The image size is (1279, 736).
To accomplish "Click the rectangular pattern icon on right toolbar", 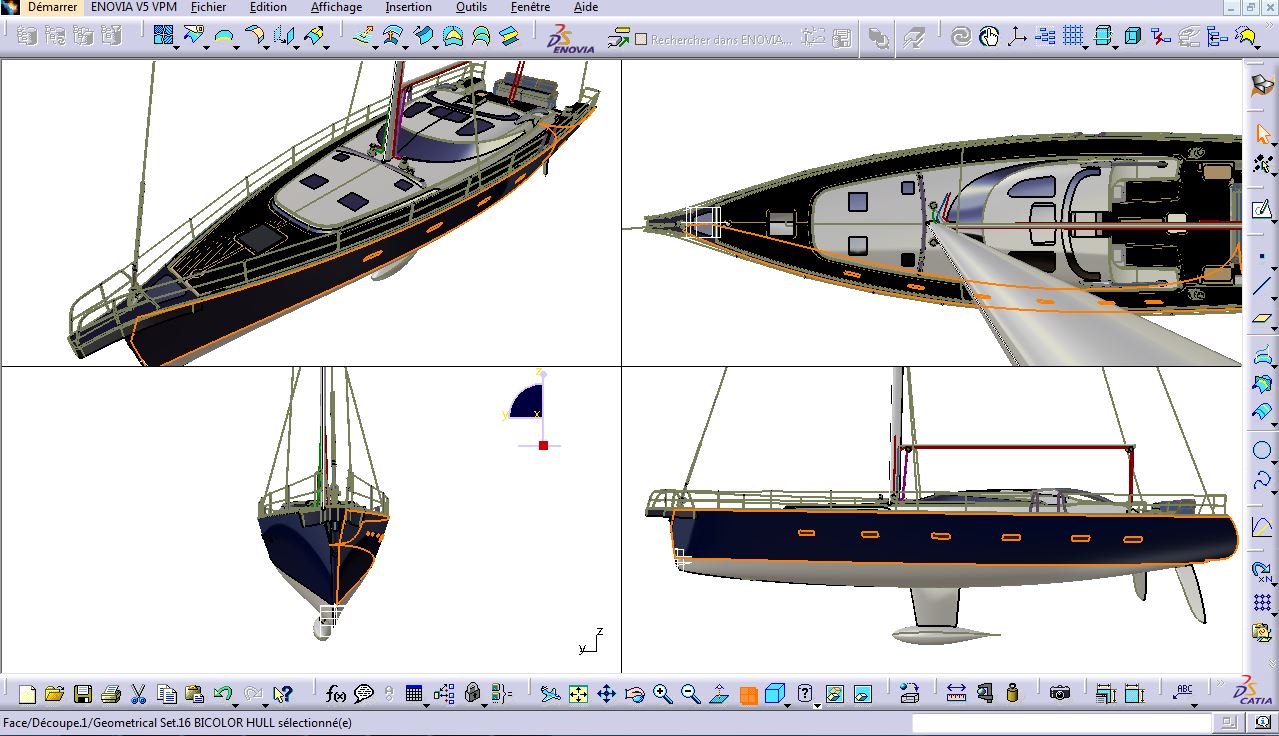I will tap(1262, 603).
